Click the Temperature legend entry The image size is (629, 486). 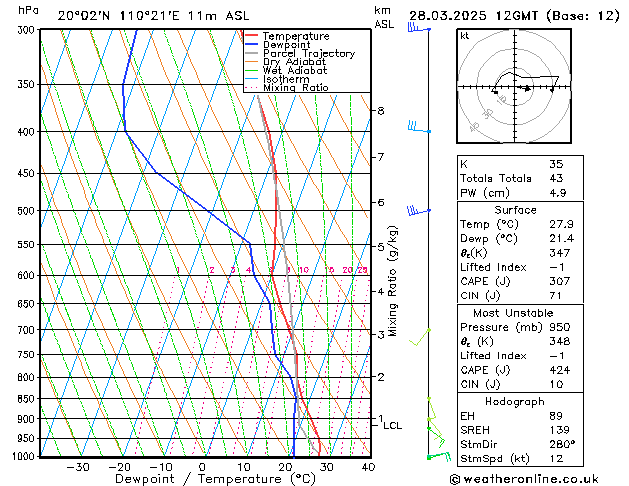pos(287,36)
